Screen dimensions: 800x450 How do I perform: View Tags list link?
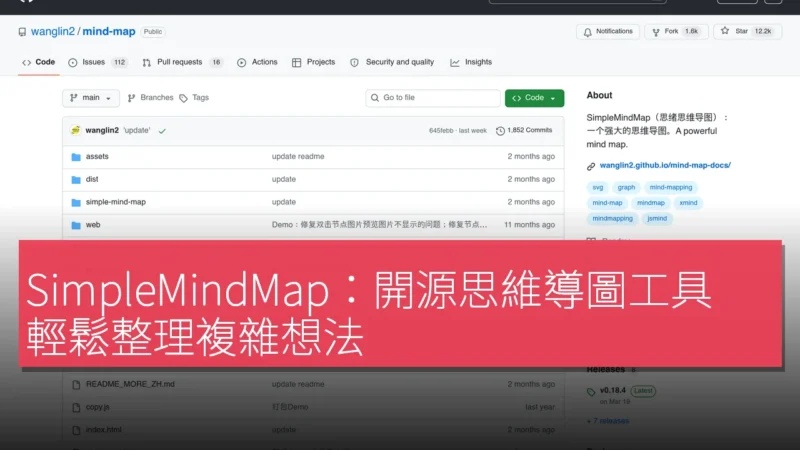[x=194, y=98]
